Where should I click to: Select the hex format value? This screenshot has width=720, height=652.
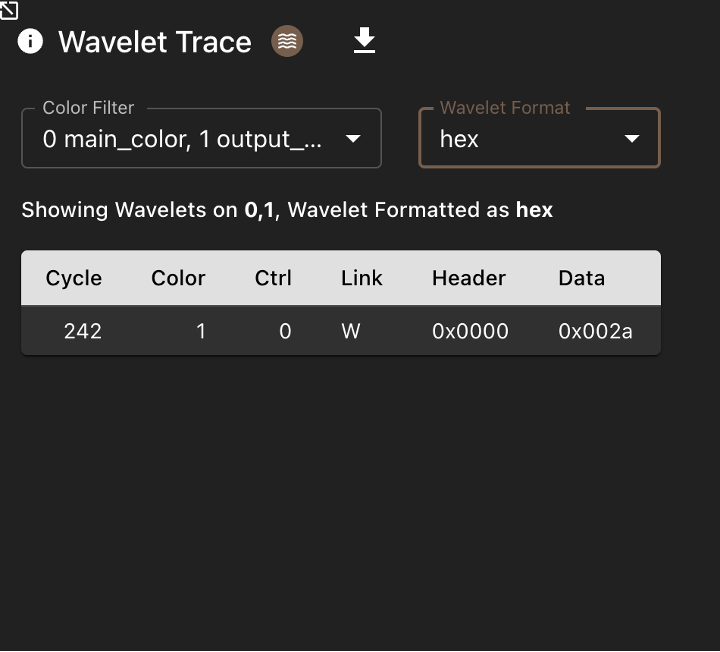(459, 139)
